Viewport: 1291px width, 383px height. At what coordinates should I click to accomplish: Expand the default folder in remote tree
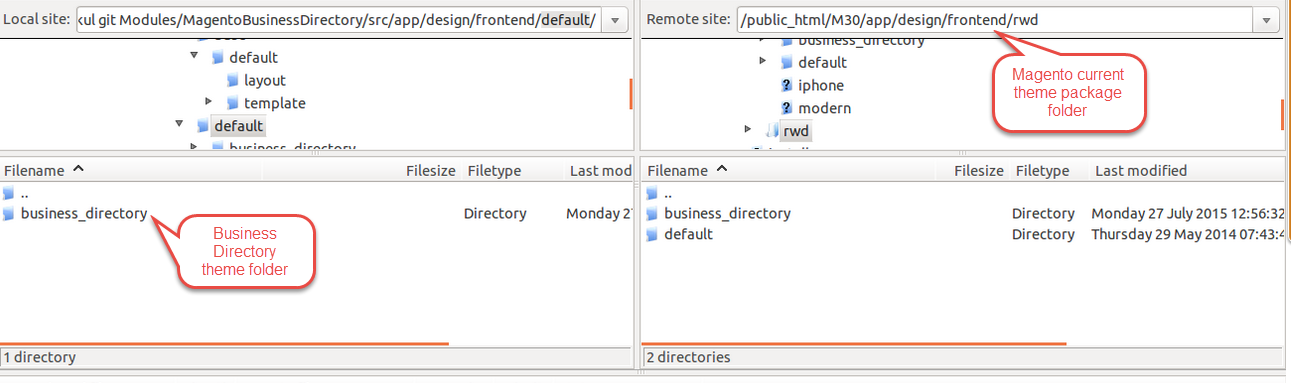pos(763,62)
